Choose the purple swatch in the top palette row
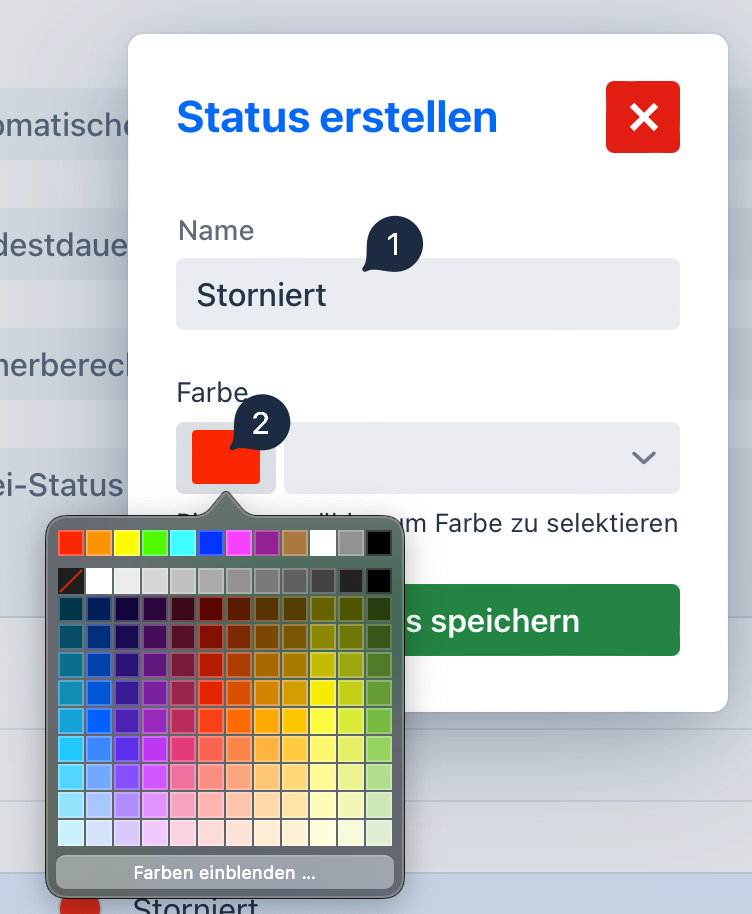752x914 pixels. point(267,542)
